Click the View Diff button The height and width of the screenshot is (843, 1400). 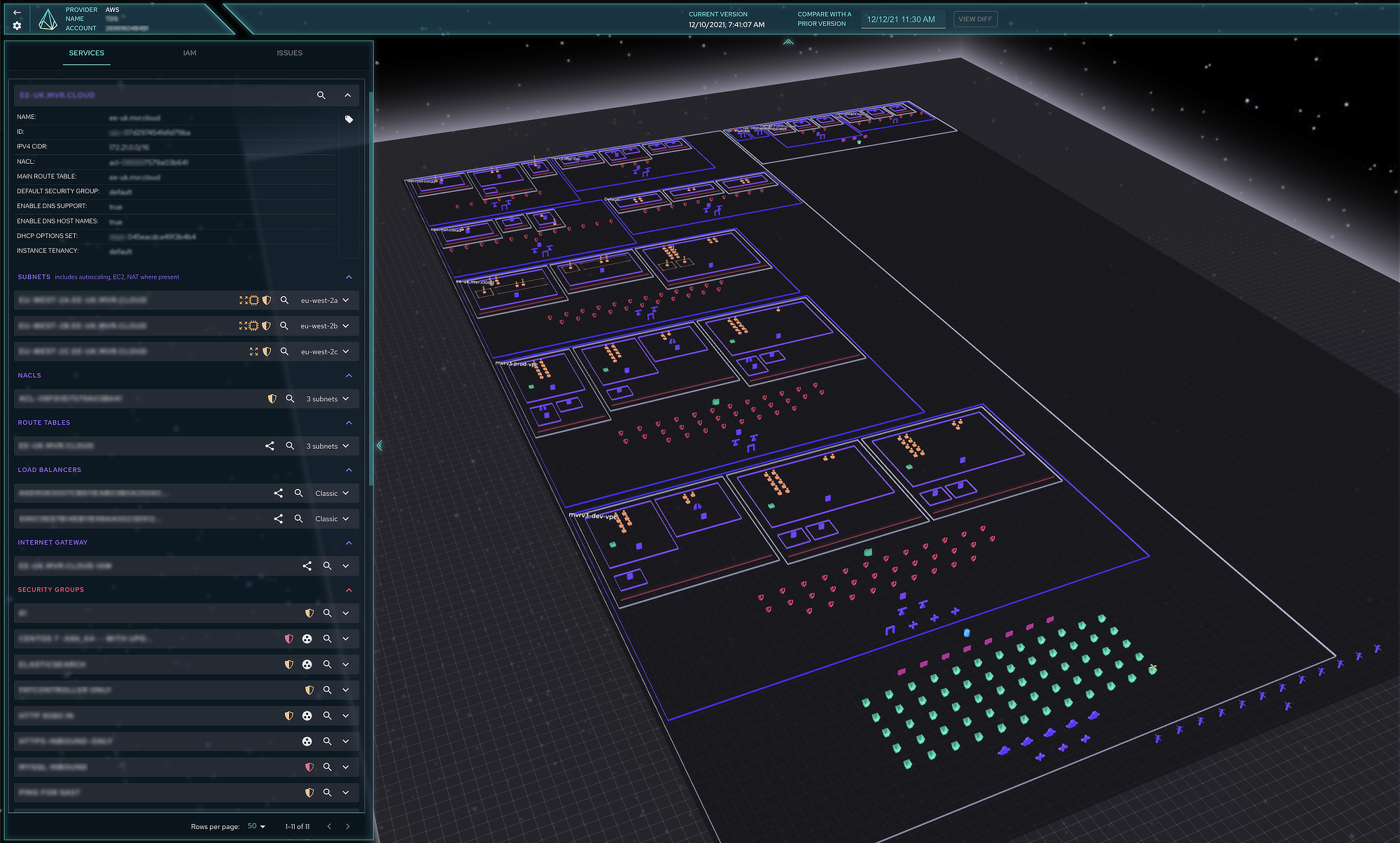coord(975,19)
